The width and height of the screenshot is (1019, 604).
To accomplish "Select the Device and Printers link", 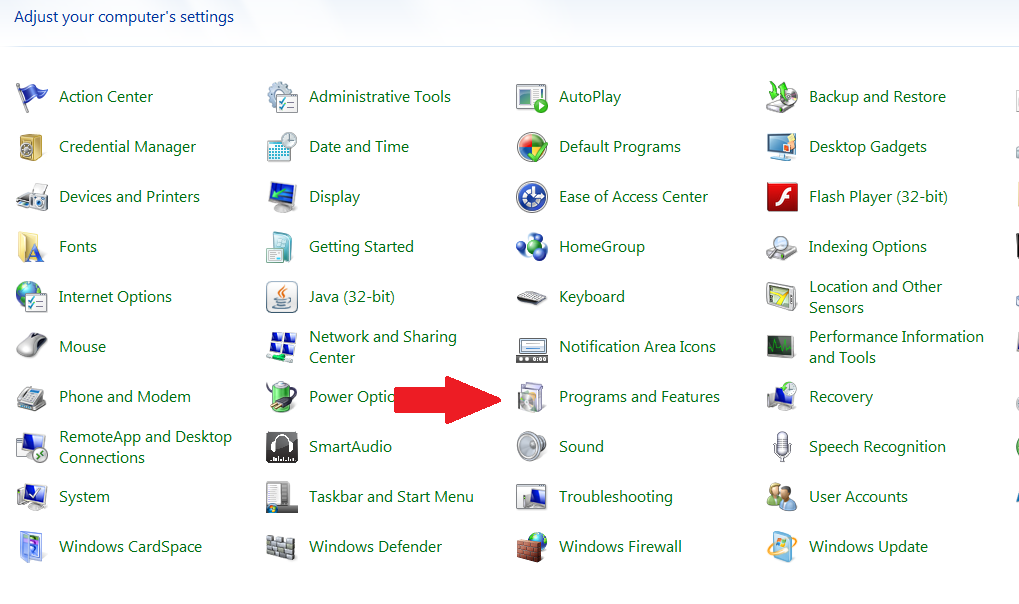I will [129, 197].
